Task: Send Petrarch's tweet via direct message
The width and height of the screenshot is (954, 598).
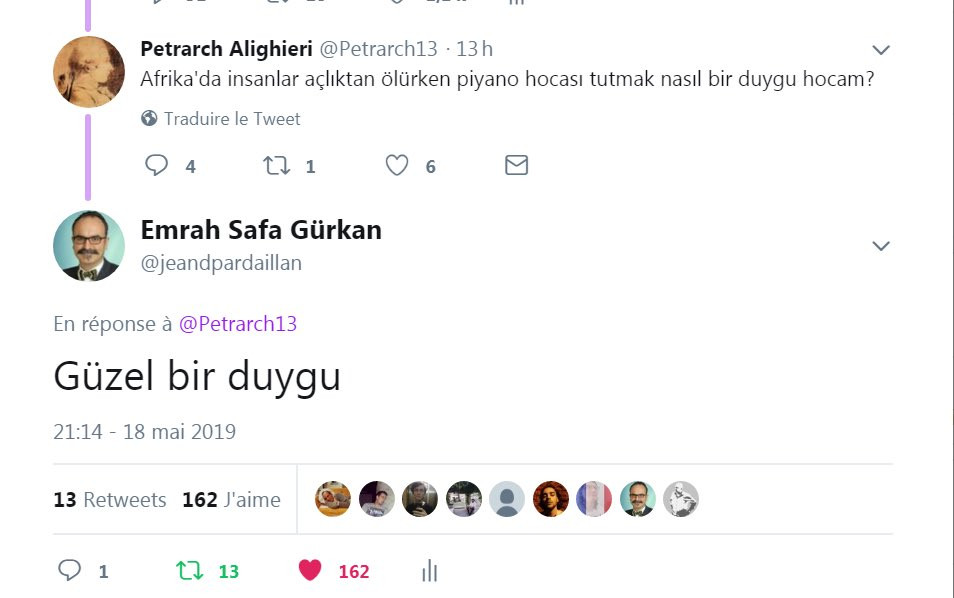Action: (x=517, y=165)
